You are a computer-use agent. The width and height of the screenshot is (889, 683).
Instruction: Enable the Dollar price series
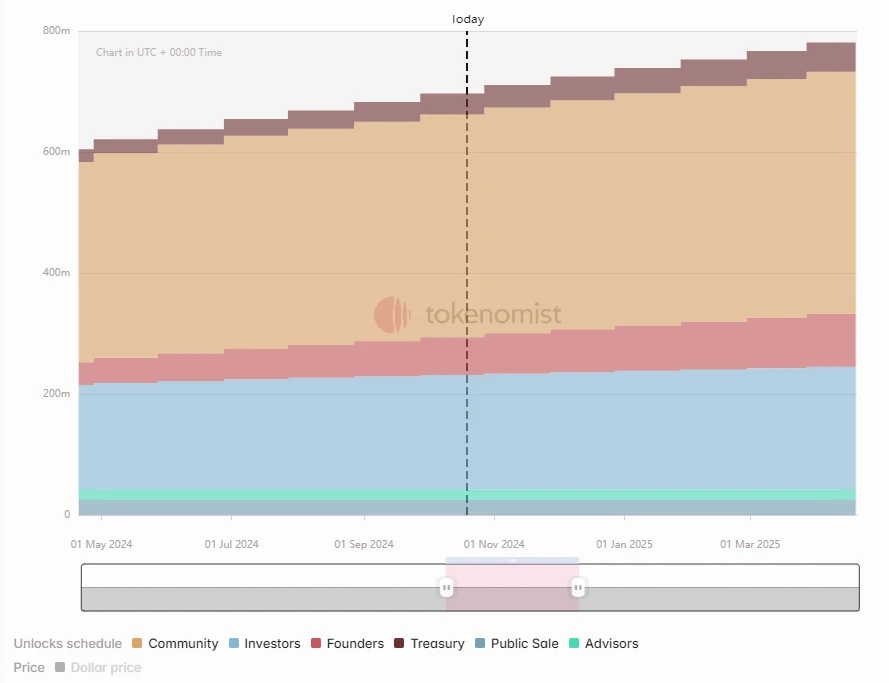98,667
